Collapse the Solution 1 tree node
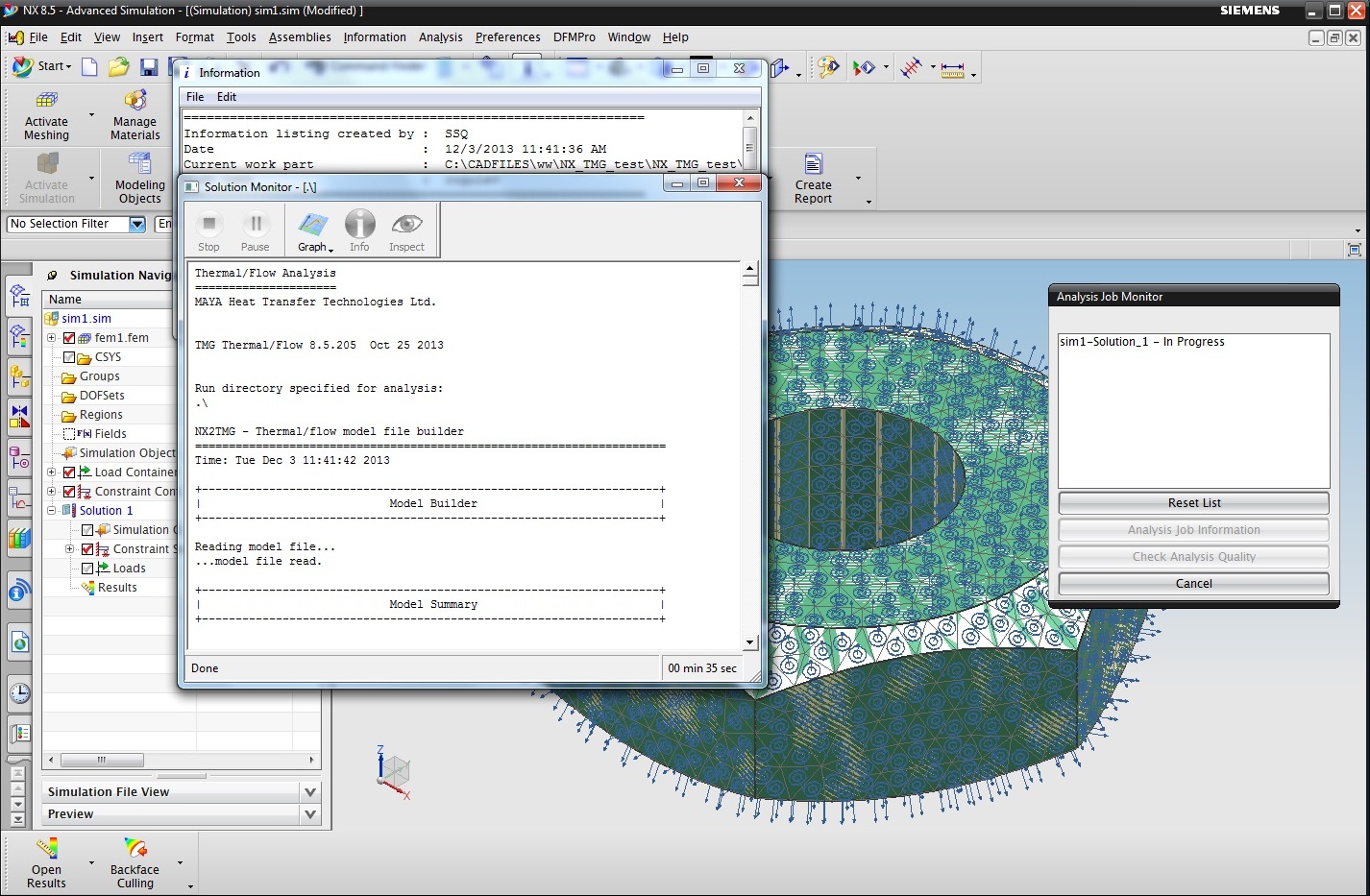The width and height of the screenshot is (1370, 896). click(x=52, y=511)
